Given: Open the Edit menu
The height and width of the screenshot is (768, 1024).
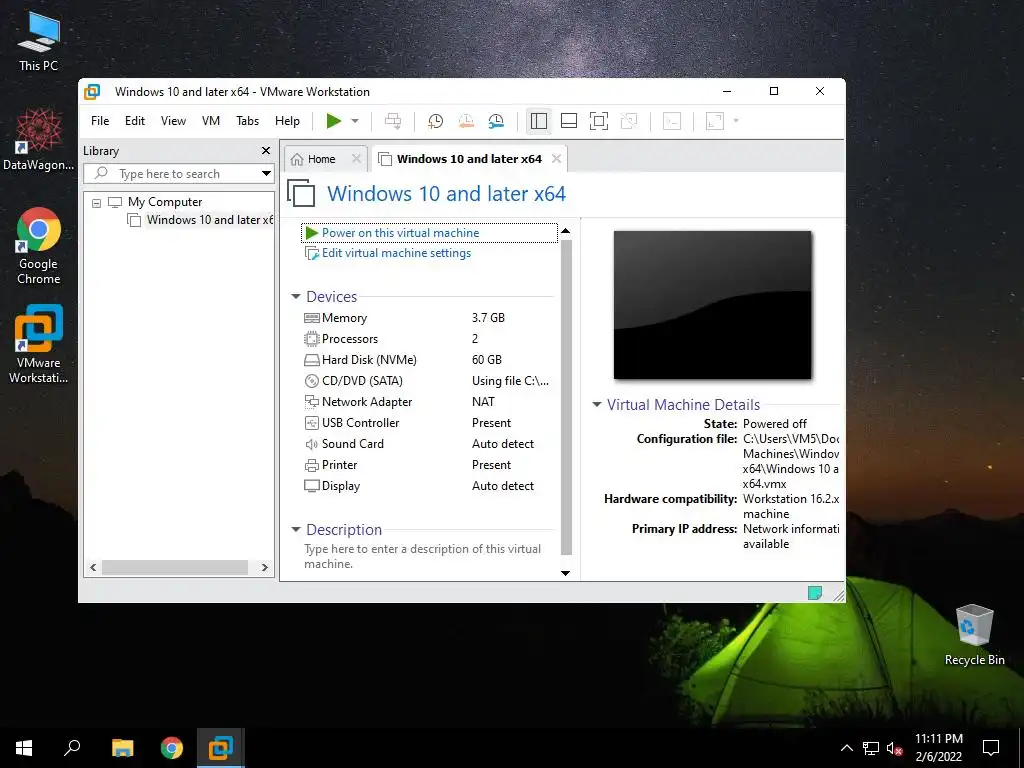Looking at the screenshot, I should 135,121.
